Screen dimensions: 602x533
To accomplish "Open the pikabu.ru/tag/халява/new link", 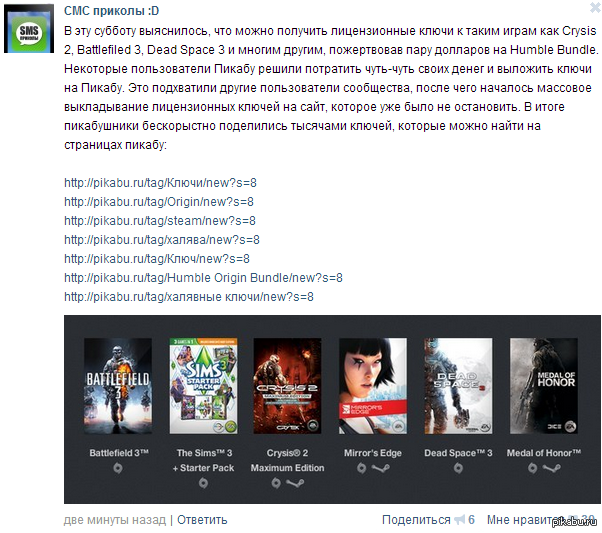I will (x=162, y=240).
